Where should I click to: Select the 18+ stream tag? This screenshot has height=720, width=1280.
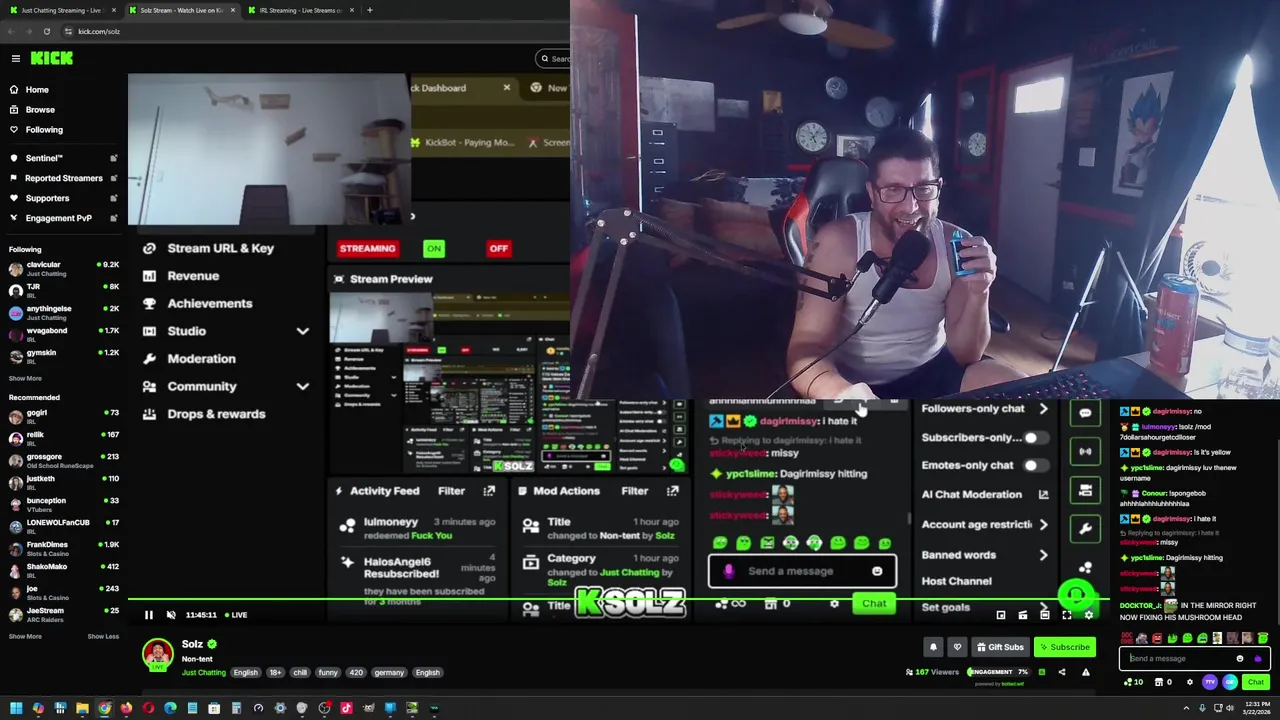[275, 673]
